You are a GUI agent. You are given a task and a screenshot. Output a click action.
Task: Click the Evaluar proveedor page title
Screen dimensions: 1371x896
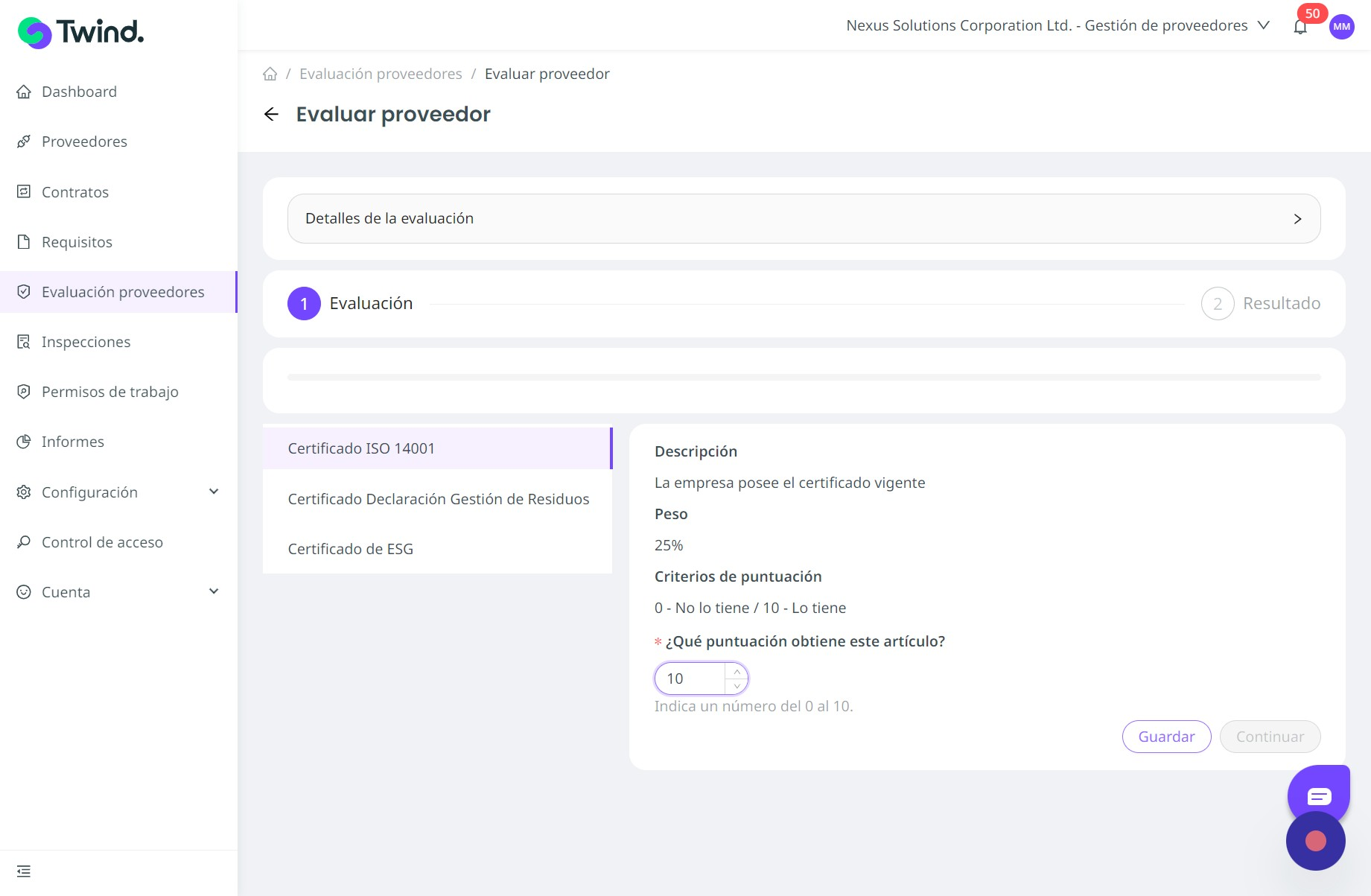click(393, 114)
